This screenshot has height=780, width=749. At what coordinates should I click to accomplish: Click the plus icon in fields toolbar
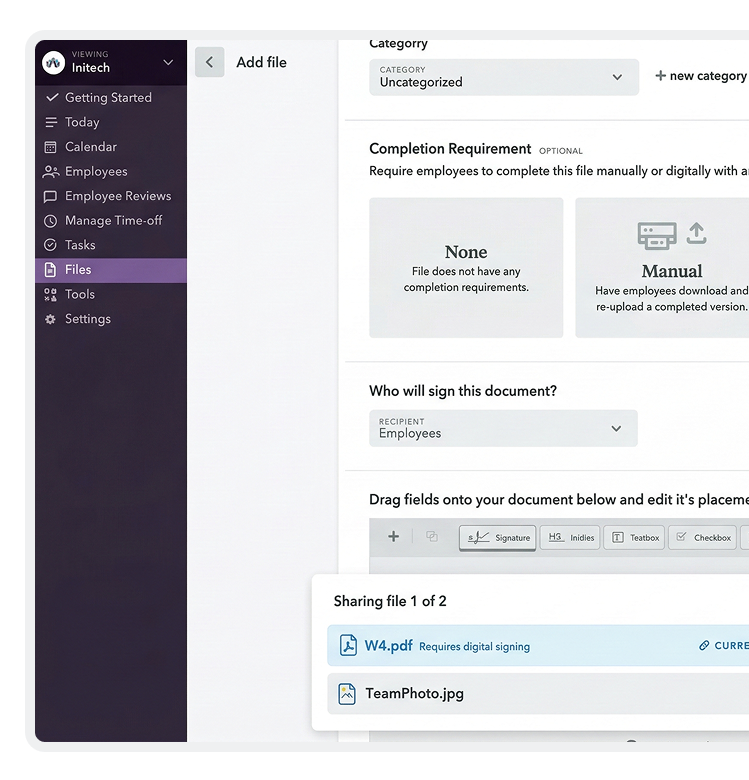click(393, 537)
